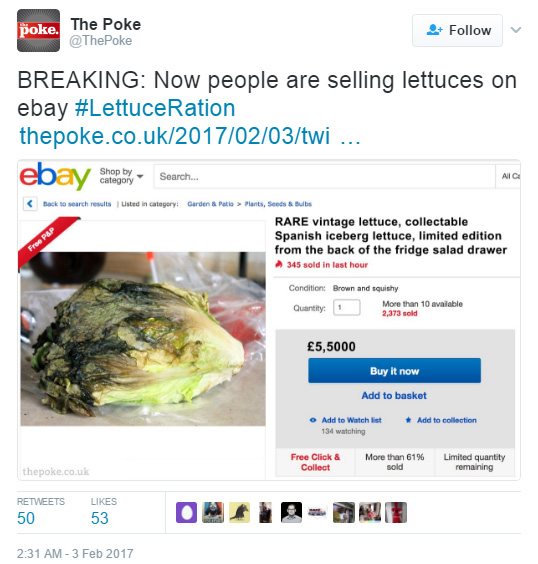Image resolution: width=538 pixels, height=564 pixels.
Task: Open the tweet options chevron menu
Action: click(x=516, y=30)
